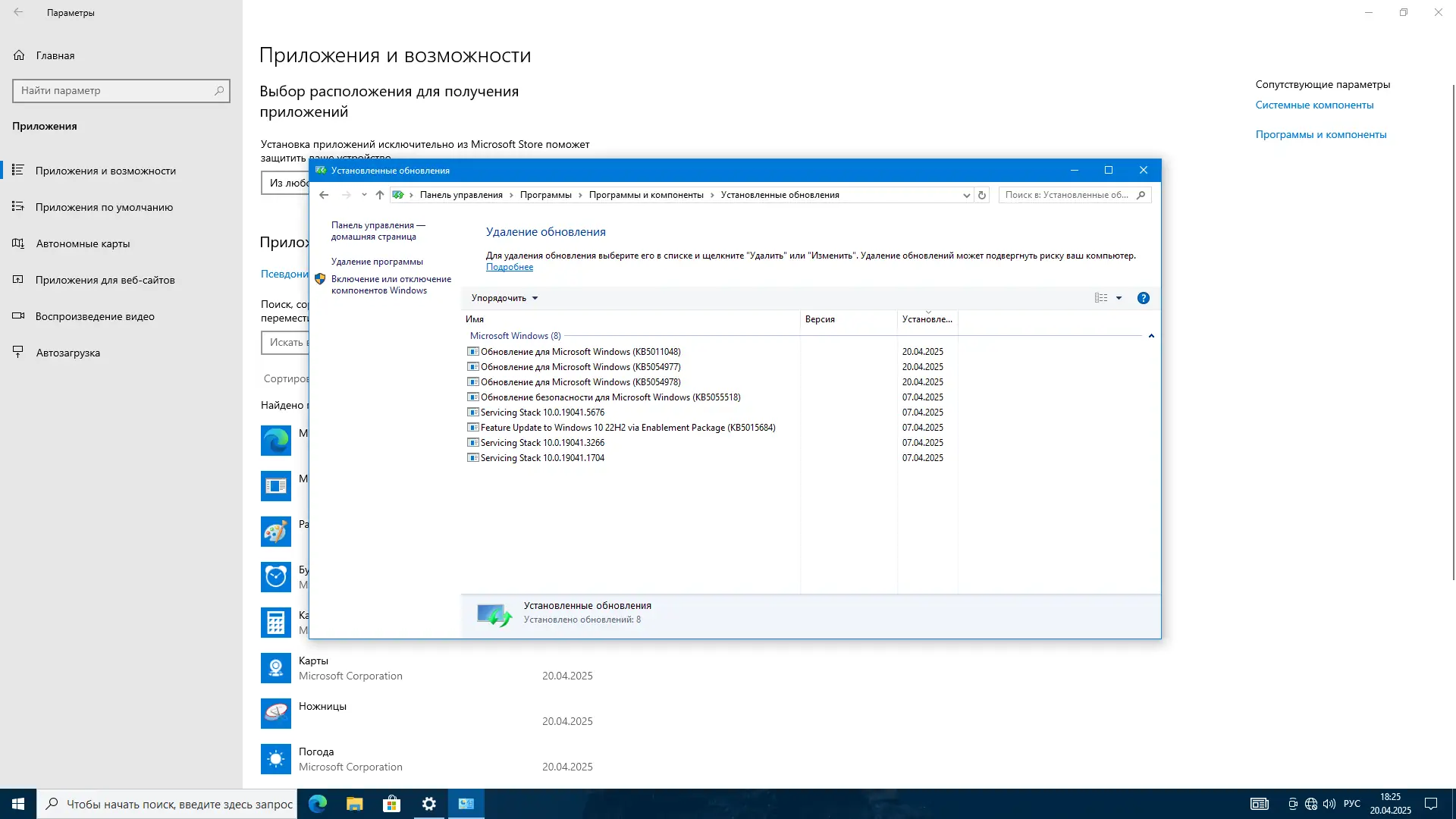The image size is (1456, 819).
Task: Collapse the Microsoft Windows (8) group
Action: (1150, 336)
